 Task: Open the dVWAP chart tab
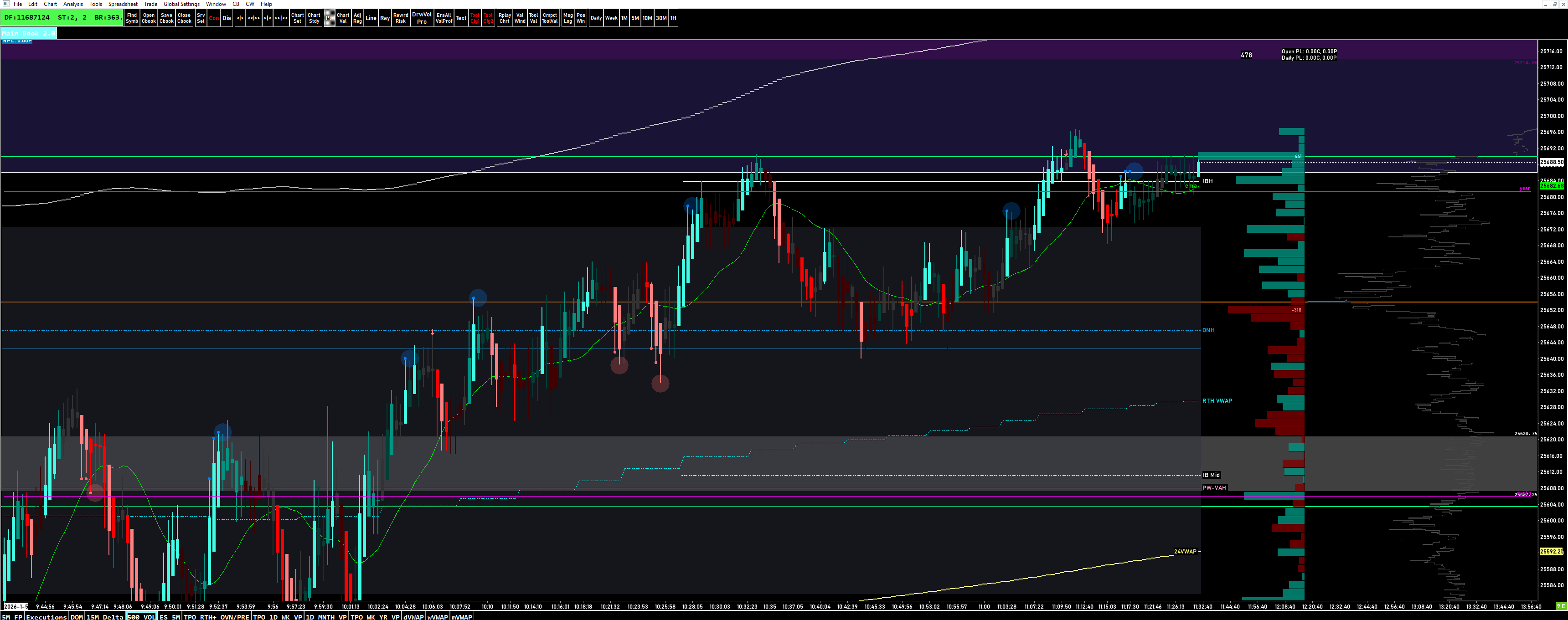413,616
